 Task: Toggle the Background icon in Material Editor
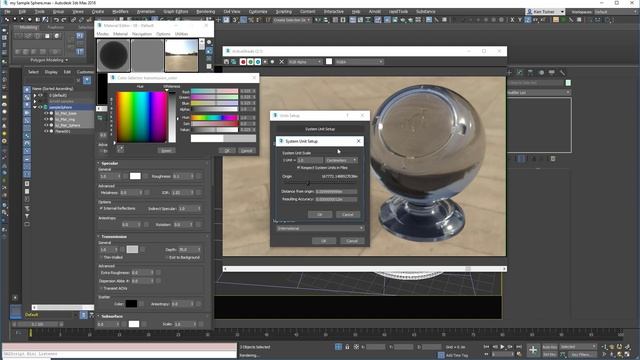coord(209,59)
